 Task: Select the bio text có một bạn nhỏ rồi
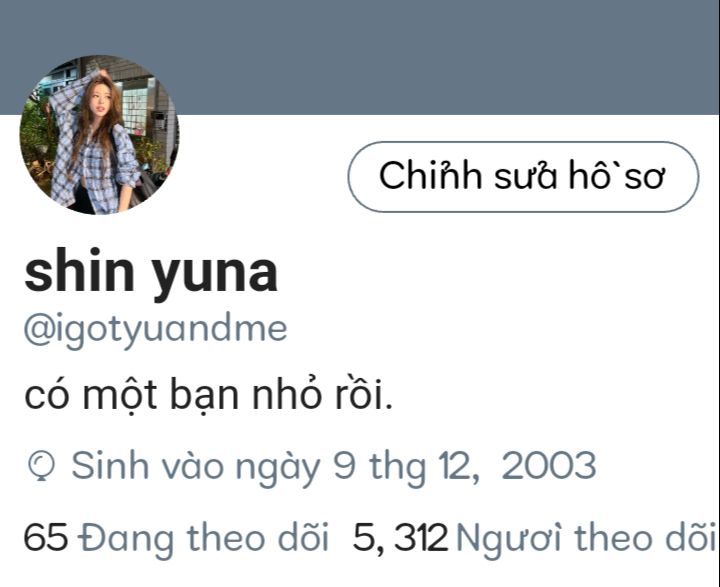tap(208, 396)
